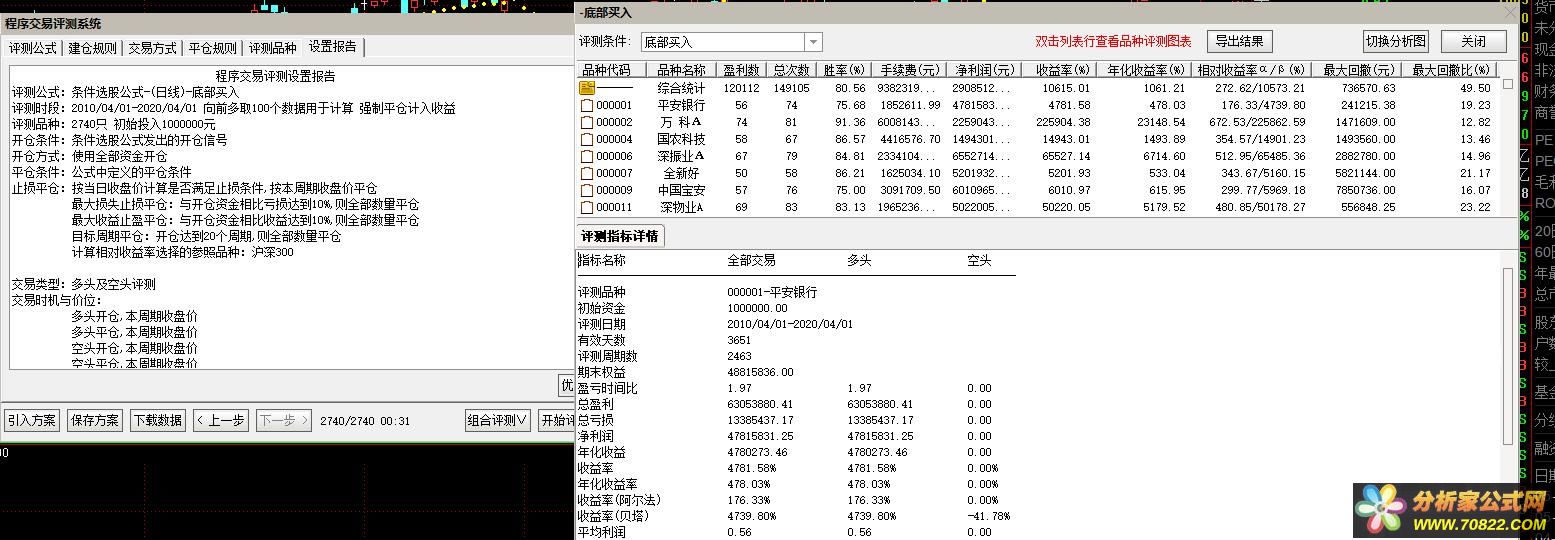This screenshot has height=540, width=1555.
Task: Click the 保存方案 button
Action: [95, 420]
